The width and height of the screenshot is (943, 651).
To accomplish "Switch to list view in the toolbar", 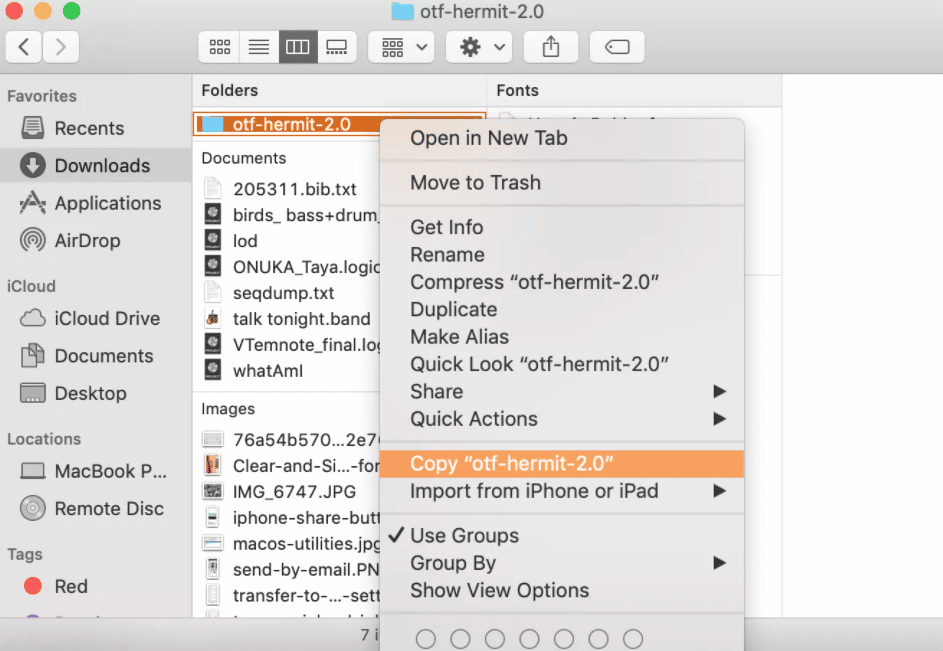I will [x=258, y=46].
